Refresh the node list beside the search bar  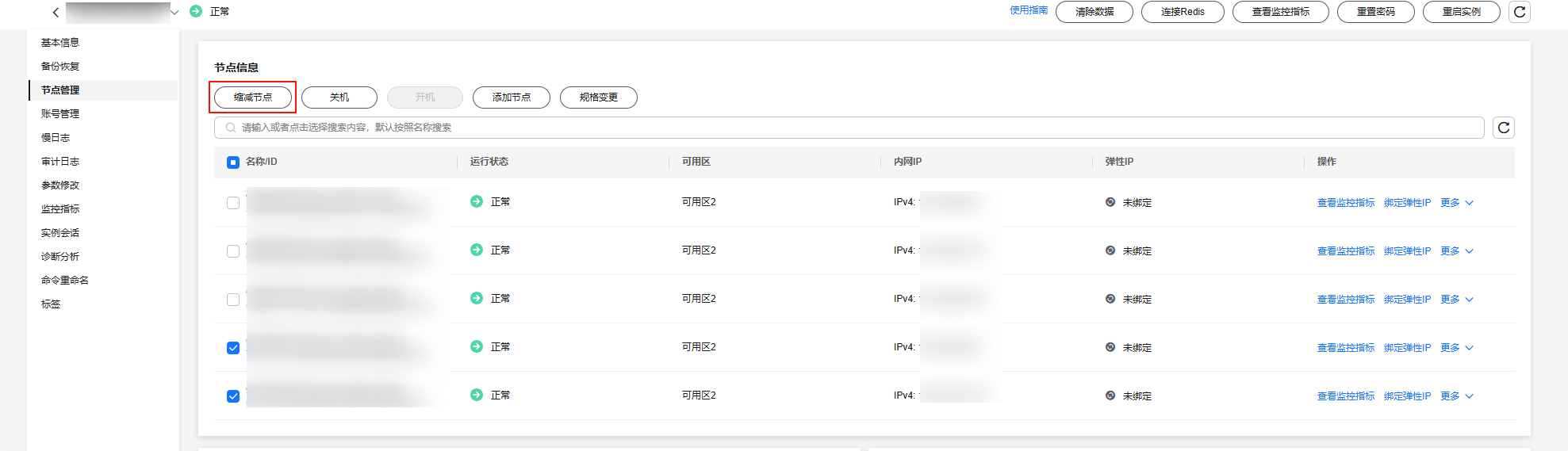pyautogui.click(x=1504, y=128)
